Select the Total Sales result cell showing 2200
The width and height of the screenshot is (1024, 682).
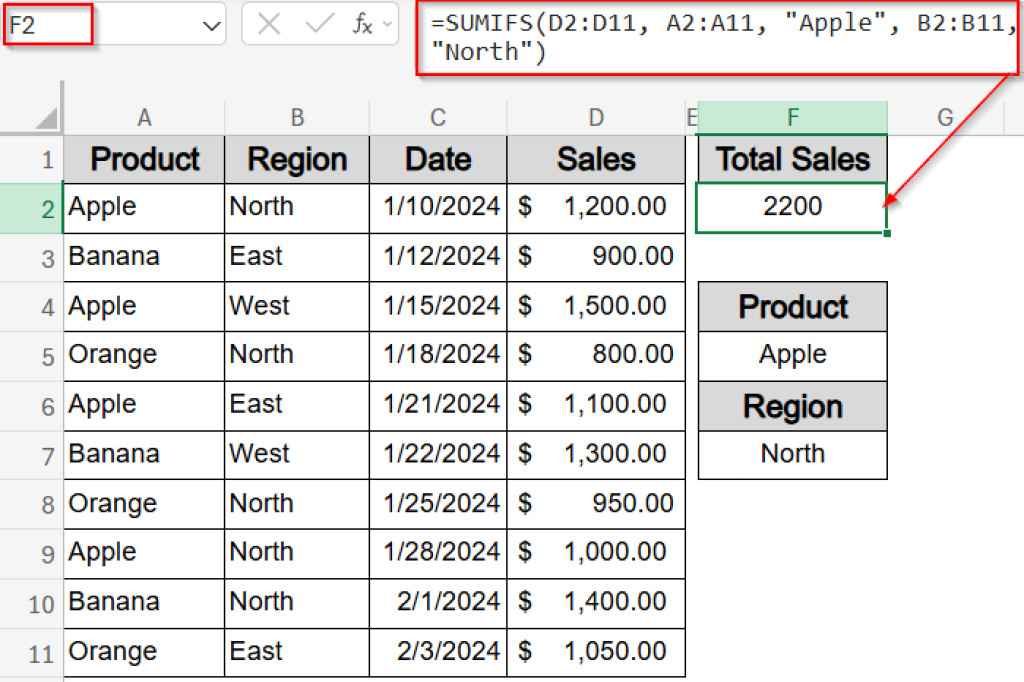tap(792, 207)
